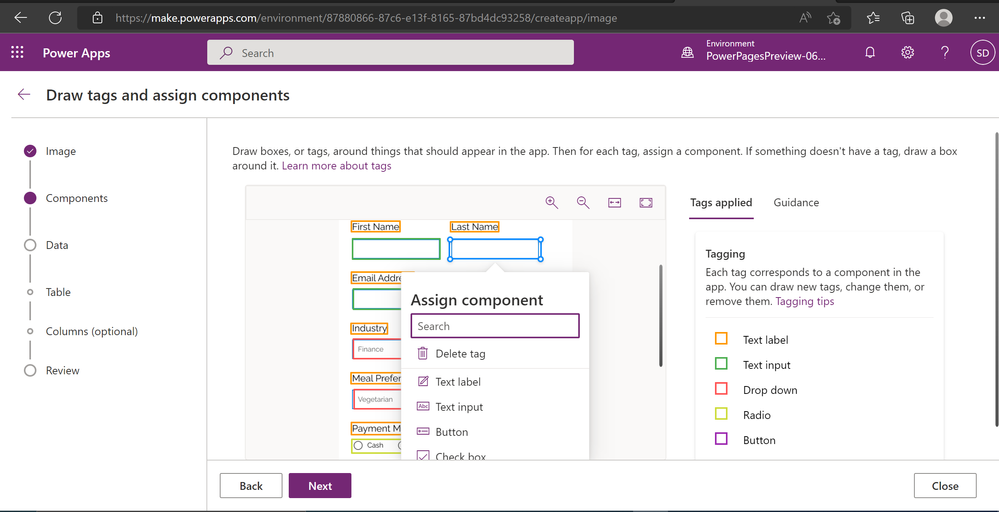Select the Last Name label tag
The width and height of the screenshot is (999, 512).
pyautogui.click(x=475, y=227)
